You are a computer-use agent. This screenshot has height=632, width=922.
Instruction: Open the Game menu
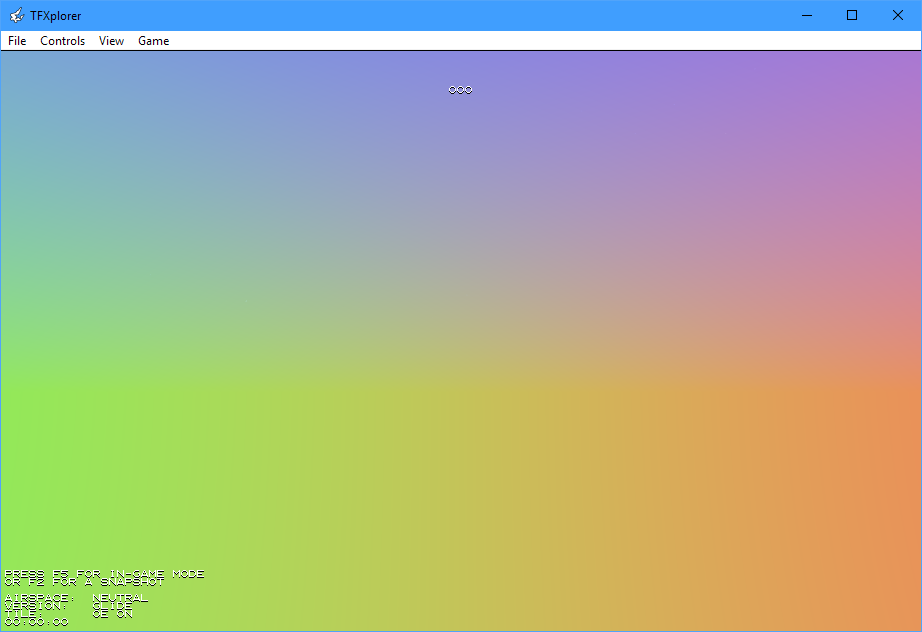(x=153, y=41)
